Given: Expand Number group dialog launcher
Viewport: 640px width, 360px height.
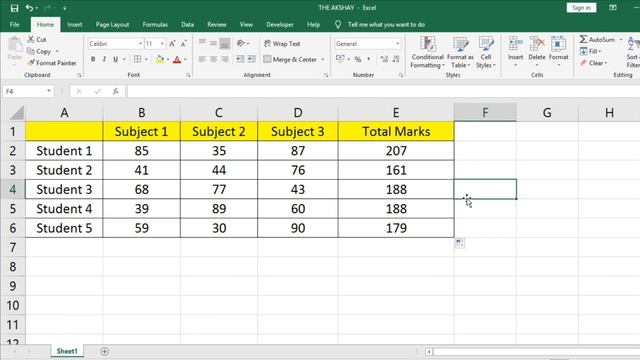Looking at the screenshot, I should (x=401, y=76).
